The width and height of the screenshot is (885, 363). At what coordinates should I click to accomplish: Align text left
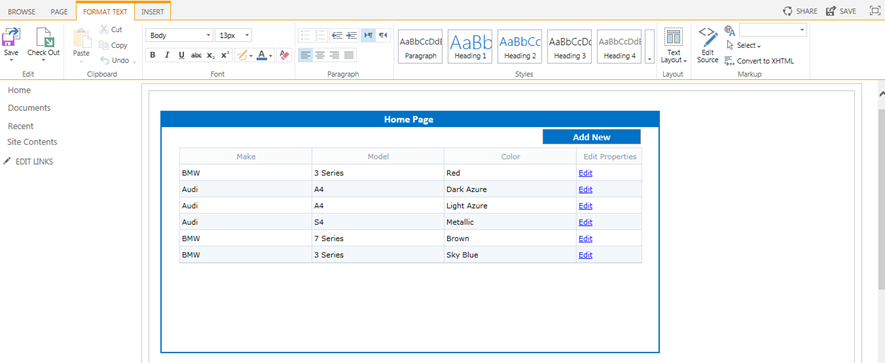(x=305, y=55)
